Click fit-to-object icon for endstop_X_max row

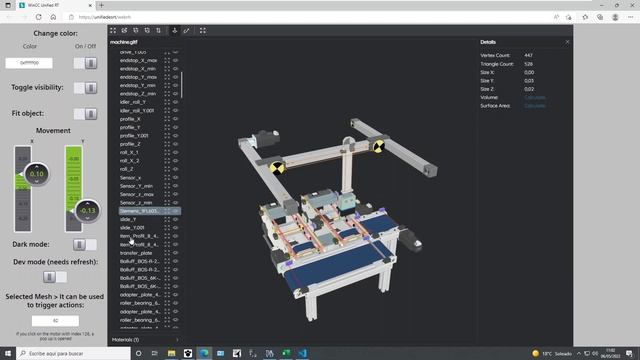coord(167,60)
